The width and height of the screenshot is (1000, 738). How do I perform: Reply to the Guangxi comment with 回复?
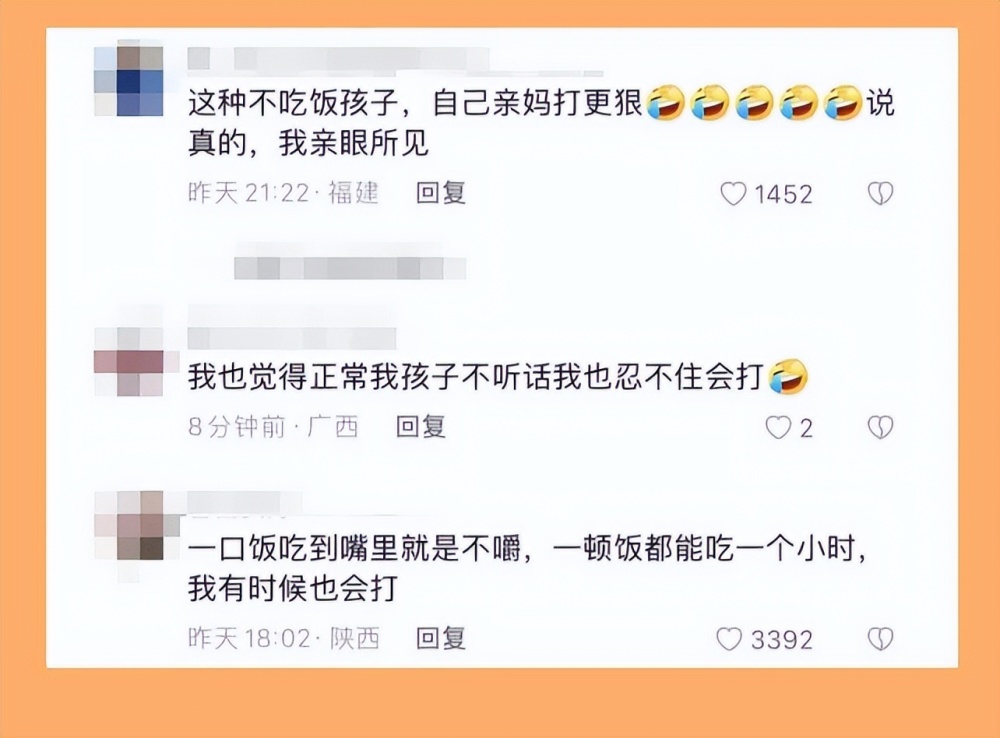coord(420,426)
